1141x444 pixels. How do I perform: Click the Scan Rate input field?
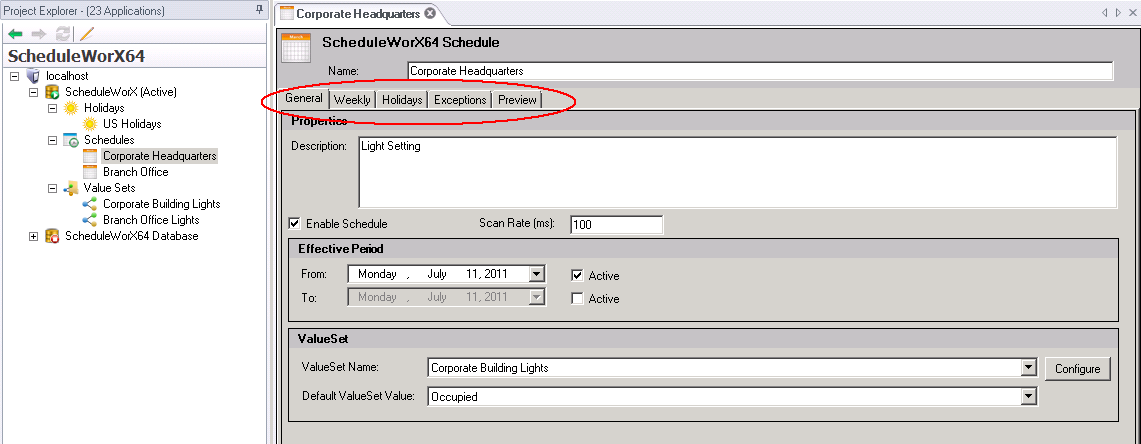[616, 224]
